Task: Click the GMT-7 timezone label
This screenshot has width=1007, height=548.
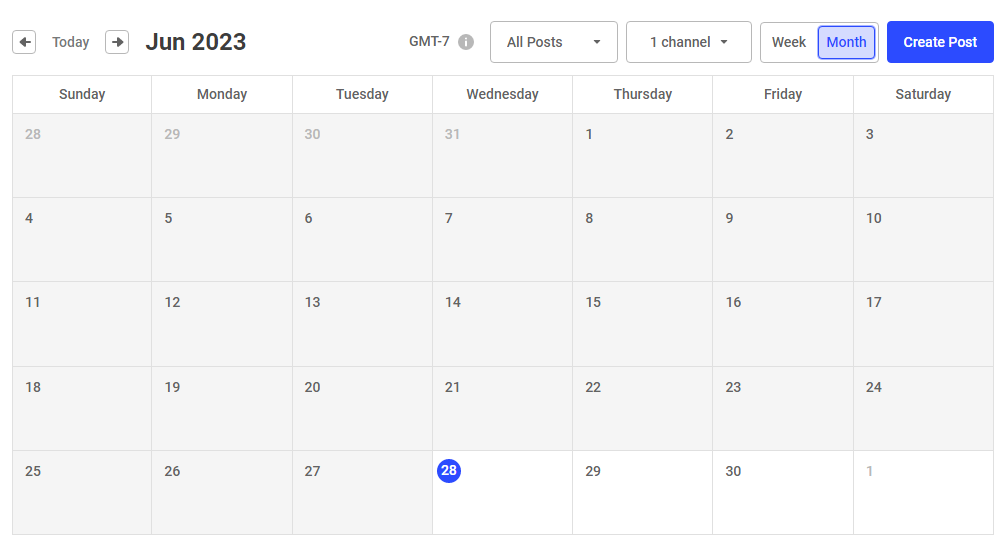Action: [x=429, y=42]
